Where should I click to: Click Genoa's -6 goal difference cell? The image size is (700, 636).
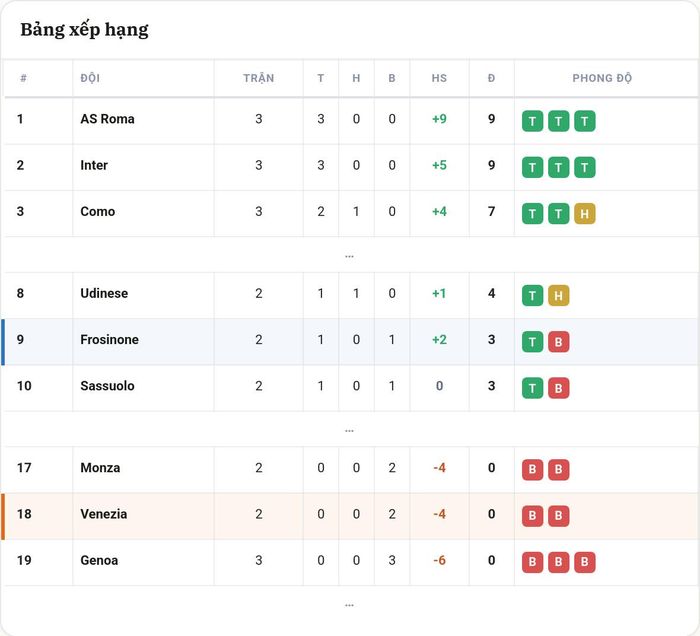439,560
